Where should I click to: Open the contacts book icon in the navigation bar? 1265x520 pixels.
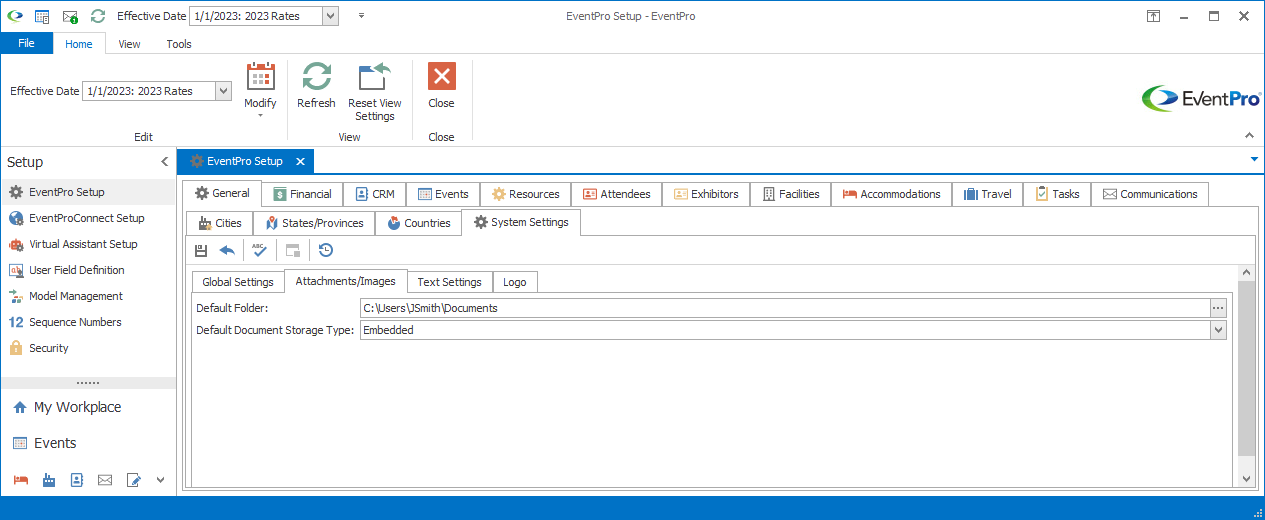click(x=77, y=481)
